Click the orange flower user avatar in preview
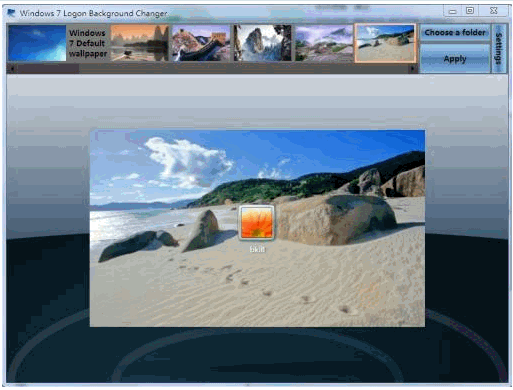Screen dimensions: 513x390 tap(257, 223)
